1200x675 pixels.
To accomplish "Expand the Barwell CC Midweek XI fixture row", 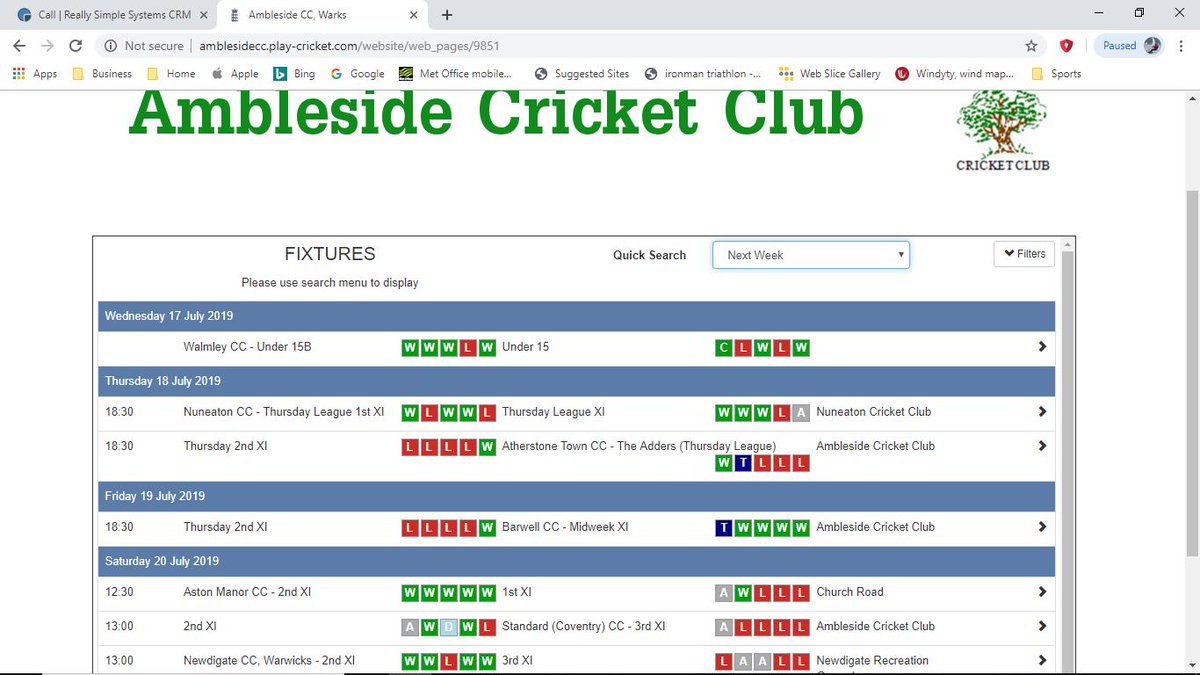I will click(x=1042, y=527).
